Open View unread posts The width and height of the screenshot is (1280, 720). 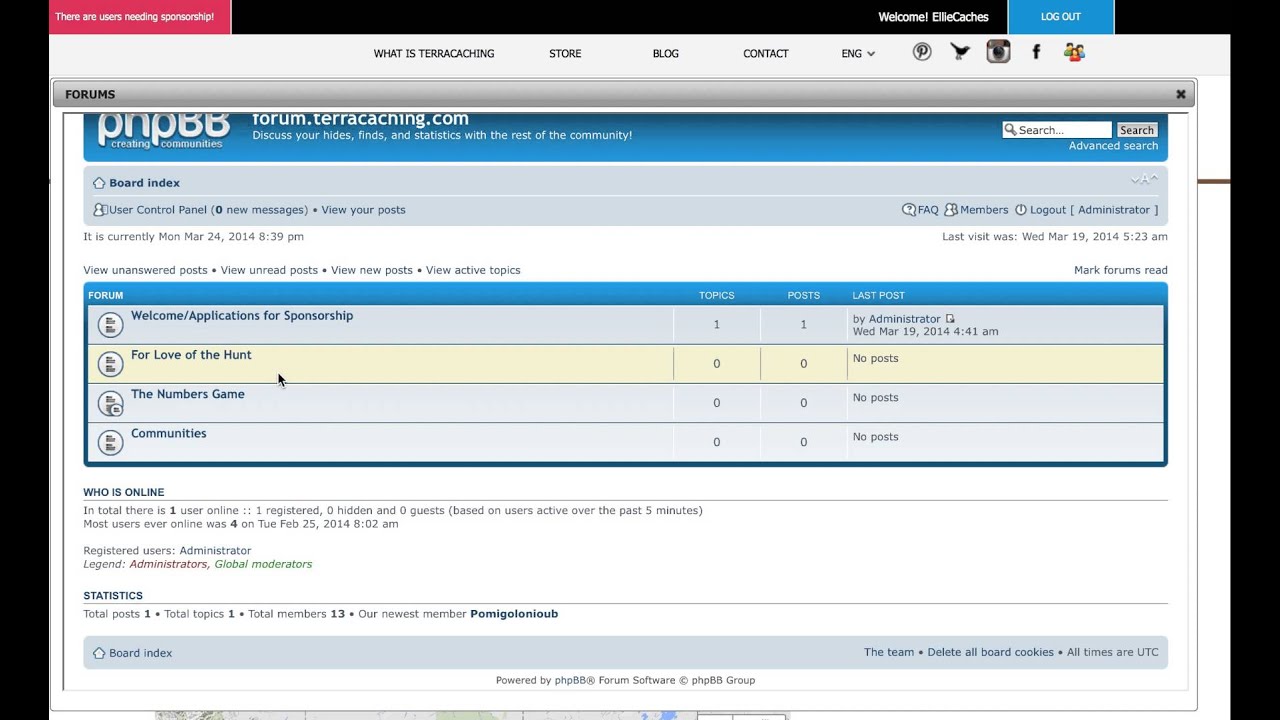click(x=269, y=270)
